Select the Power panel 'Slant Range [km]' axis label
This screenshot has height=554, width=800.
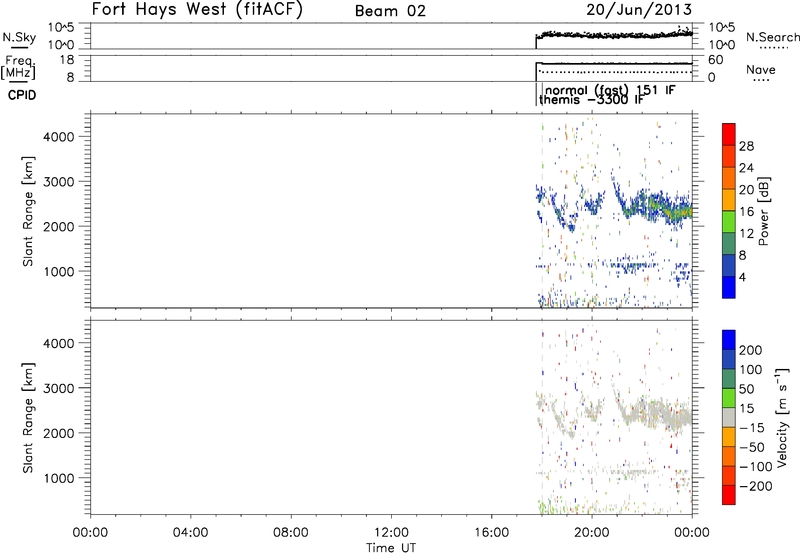click(x=28, y=211)
